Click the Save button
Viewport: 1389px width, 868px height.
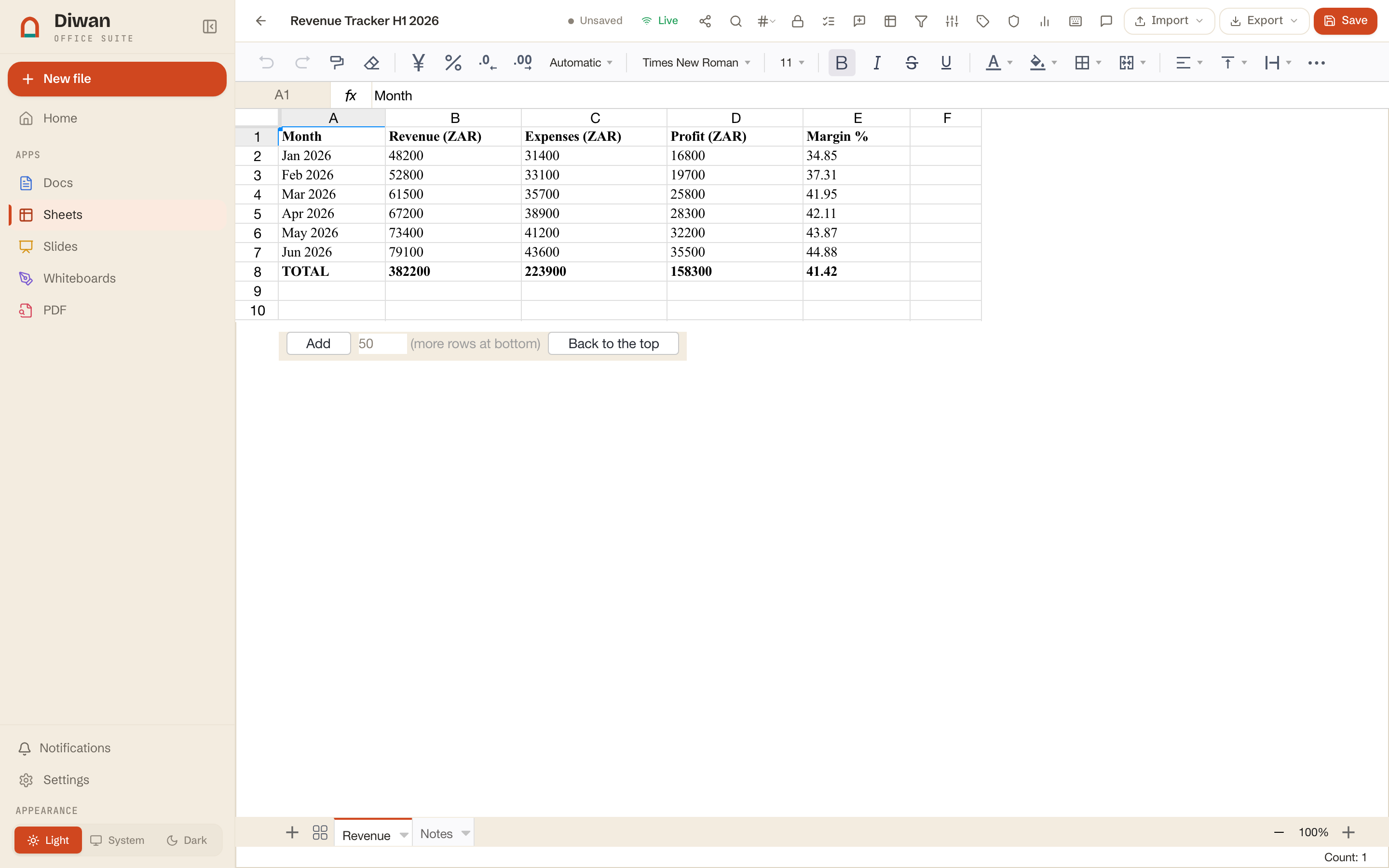click(x=1345, y=21)
